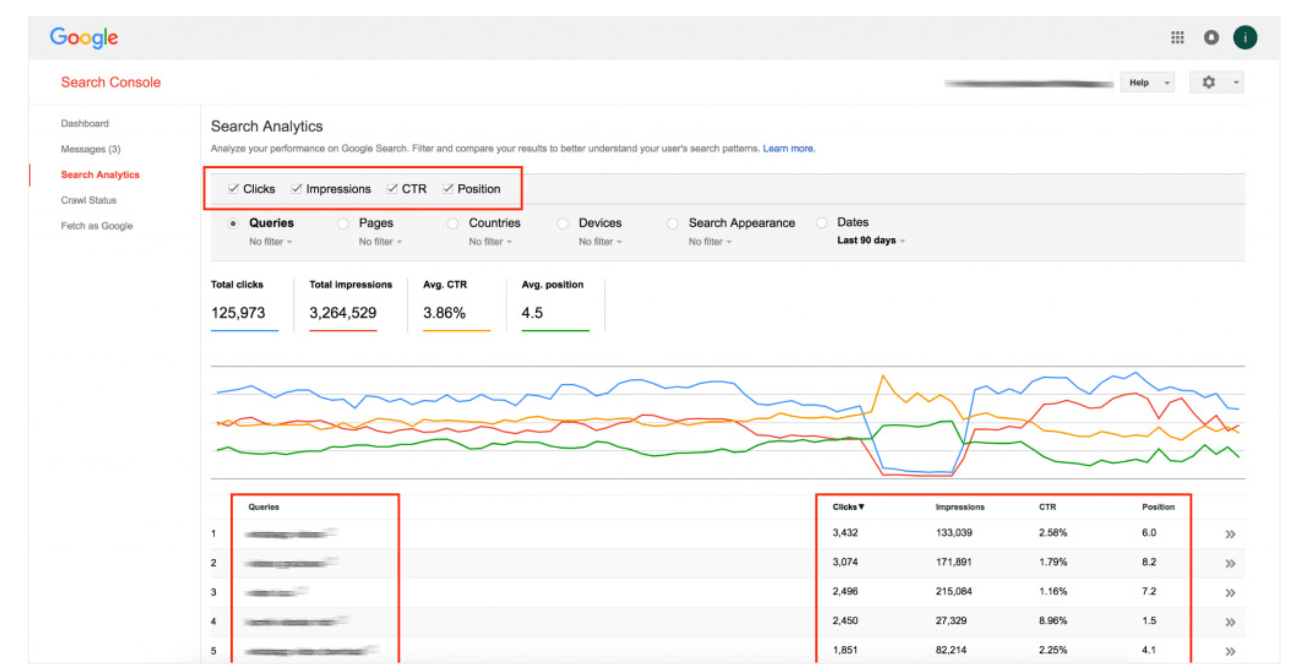Expand details arrow for query row 4
Image resolution: width=1304 pixels, height=670 pixels.
click(x=1230, y=622)
